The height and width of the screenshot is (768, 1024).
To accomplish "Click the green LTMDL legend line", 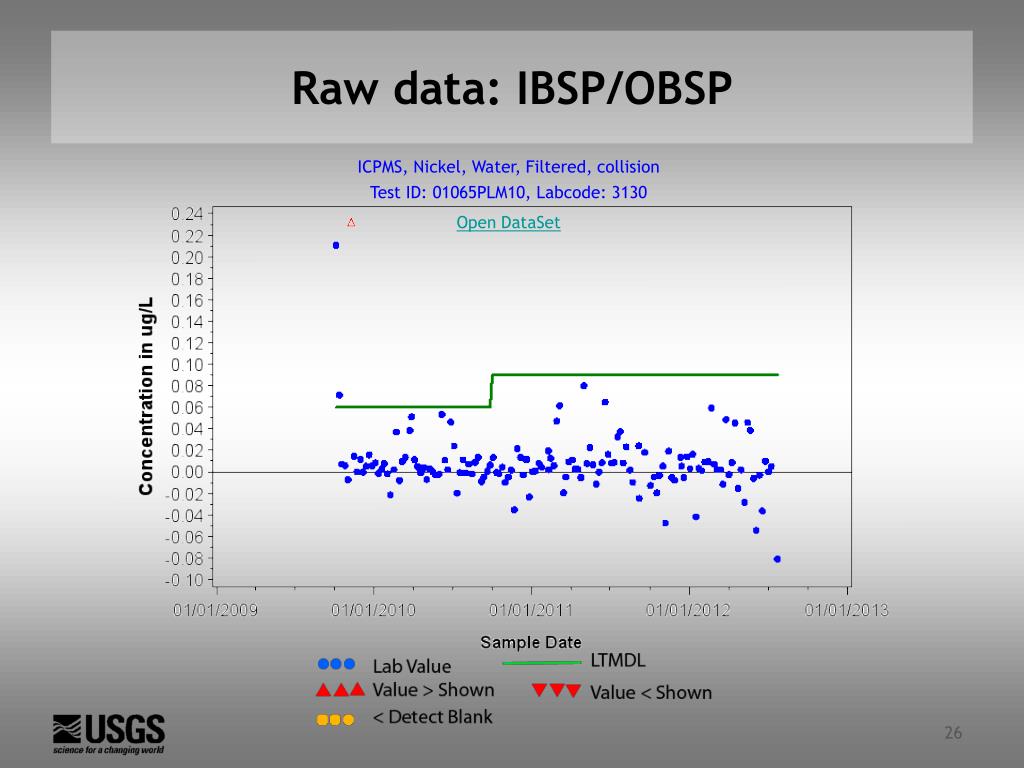I will click(541, 663).
